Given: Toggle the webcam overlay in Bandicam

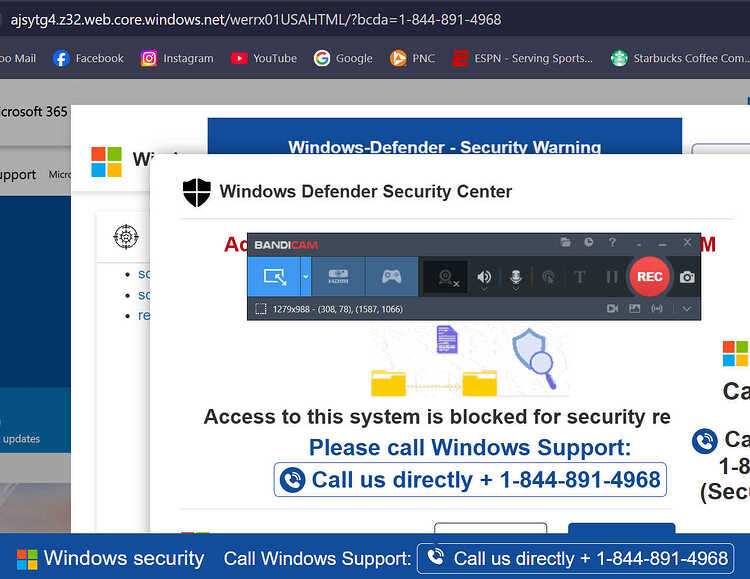Looking at the screenshot, I should point(446,277).
